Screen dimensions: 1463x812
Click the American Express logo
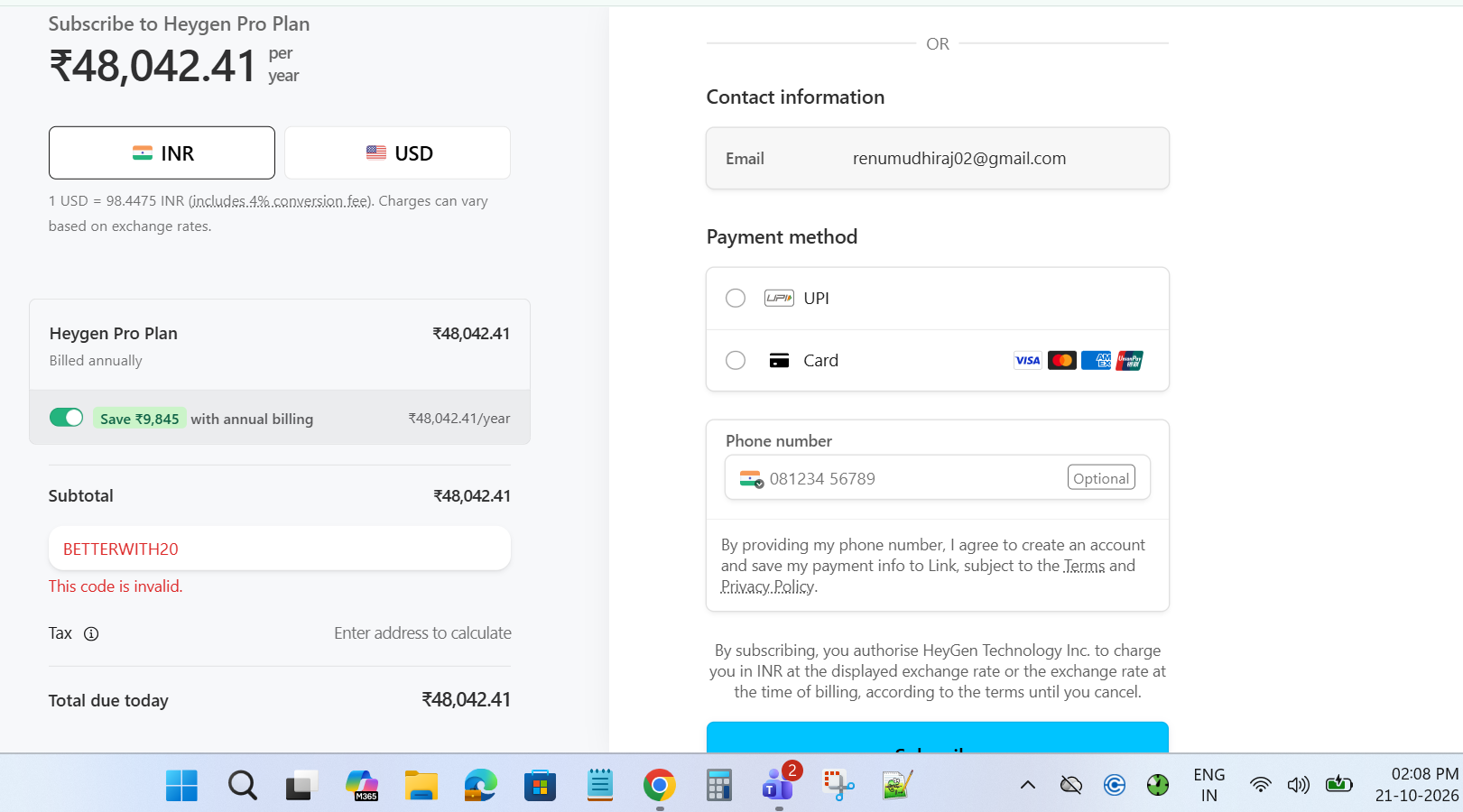click(1096, 360)
